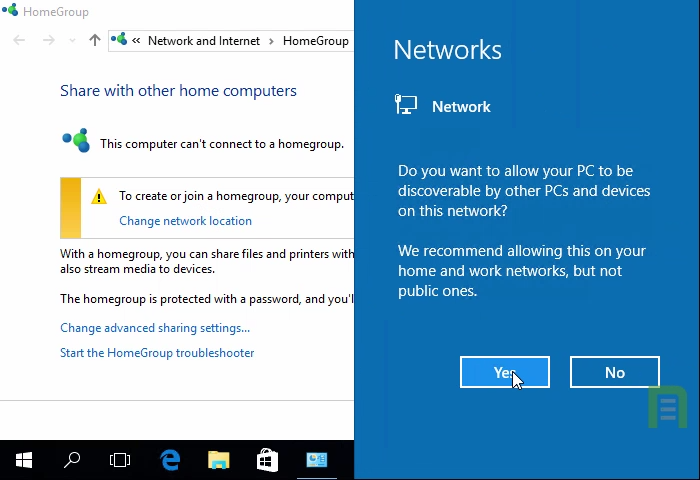The width and height of the screenshot is (700, 480).
Task: Open Change network location link
Action: tap(185, 221)
